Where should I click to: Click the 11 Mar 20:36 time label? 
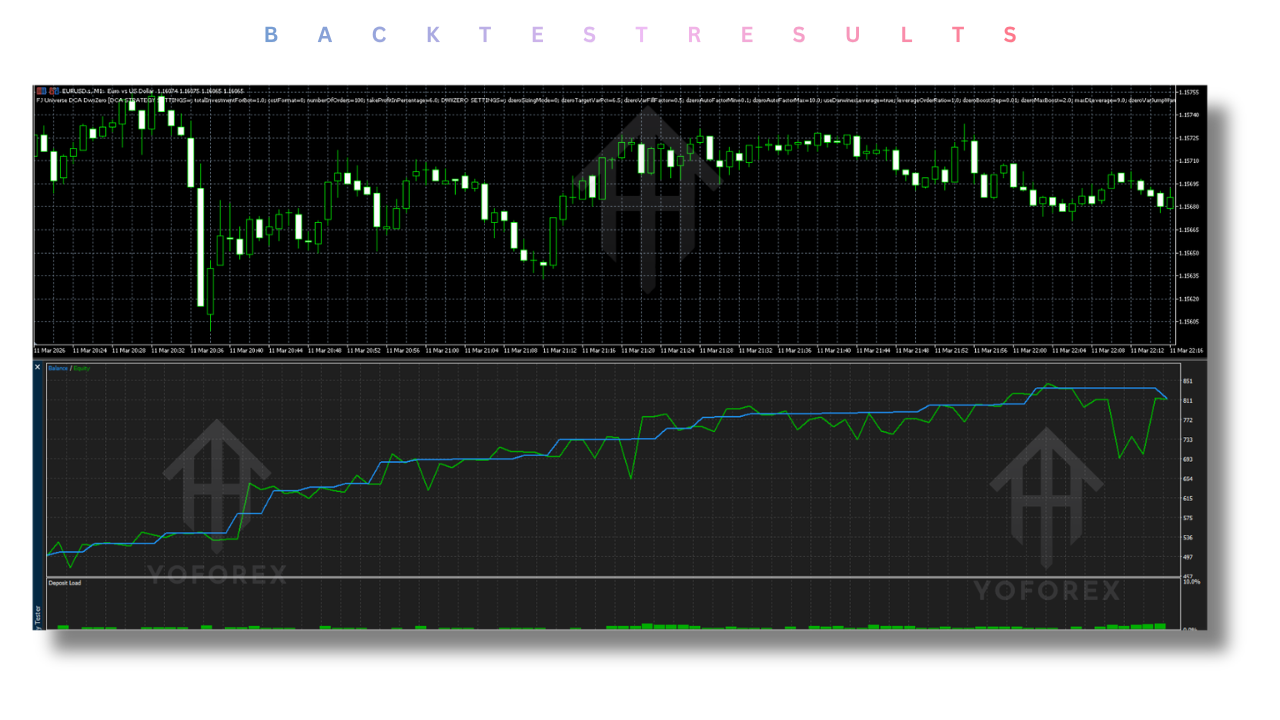point(207,351)
